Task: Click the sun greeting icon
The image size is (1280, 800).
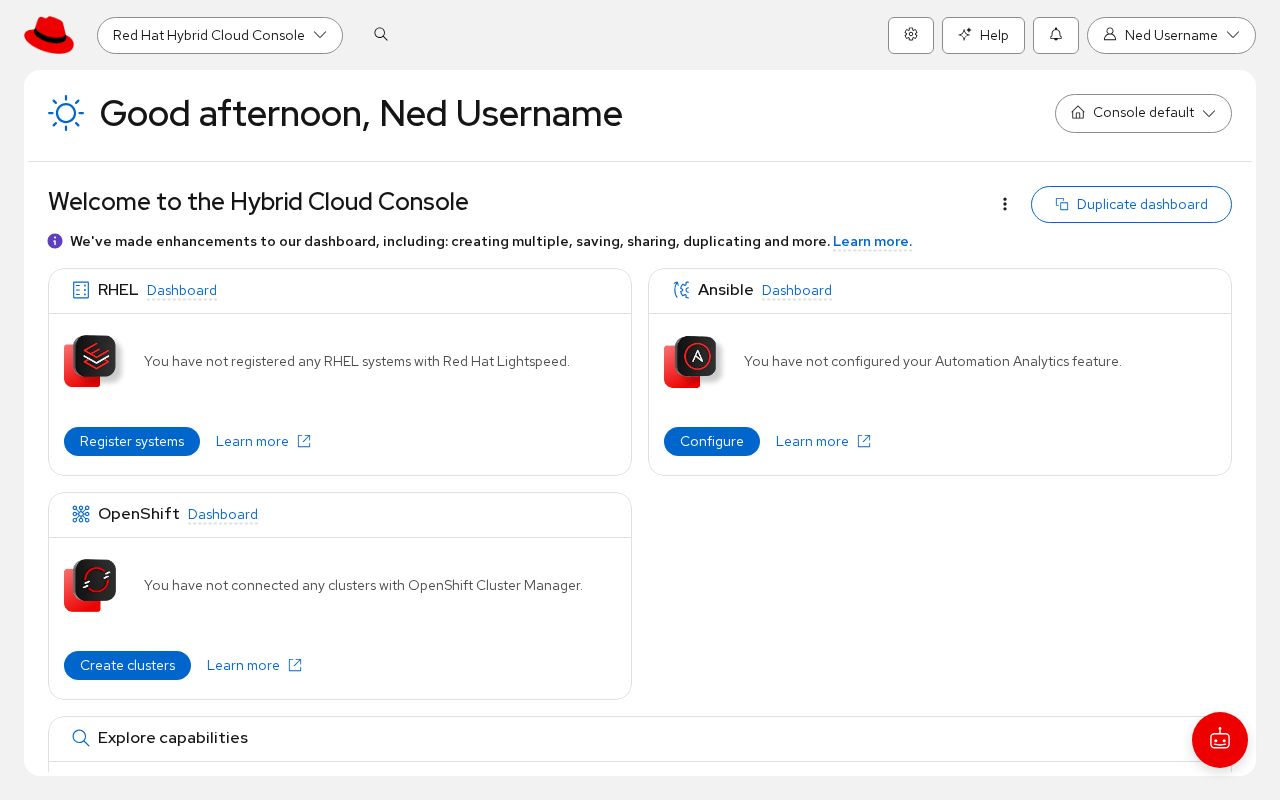Action: pos(66,113)
